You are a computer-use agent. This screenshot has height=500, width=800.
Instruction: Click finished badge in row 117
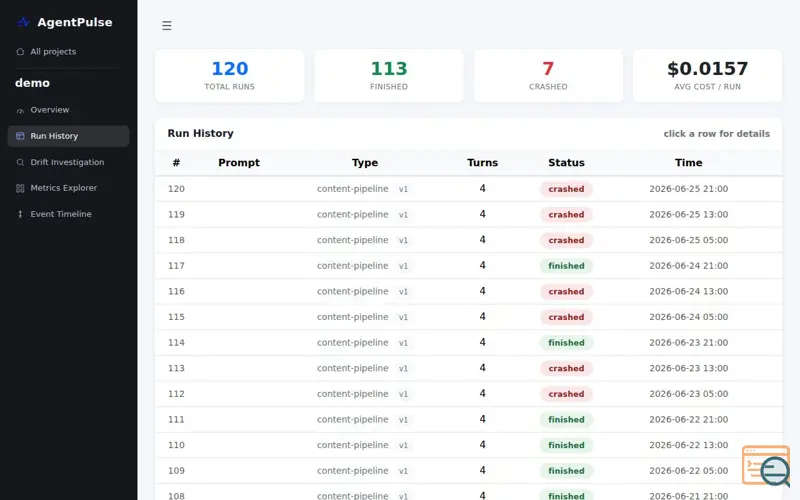566,266
